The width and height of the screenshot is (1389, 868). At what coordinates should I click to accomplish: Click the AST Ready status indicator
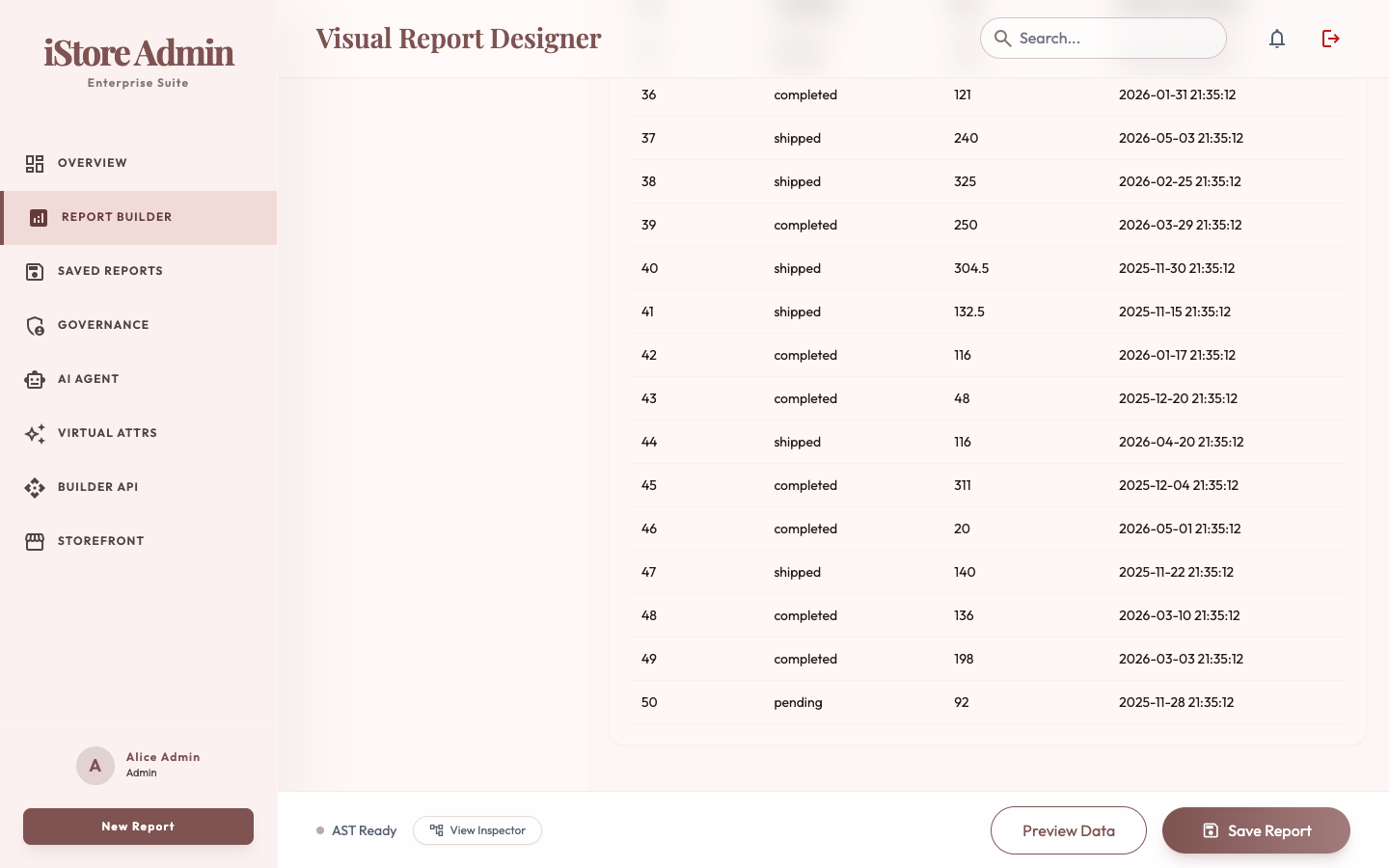point(356,830)
